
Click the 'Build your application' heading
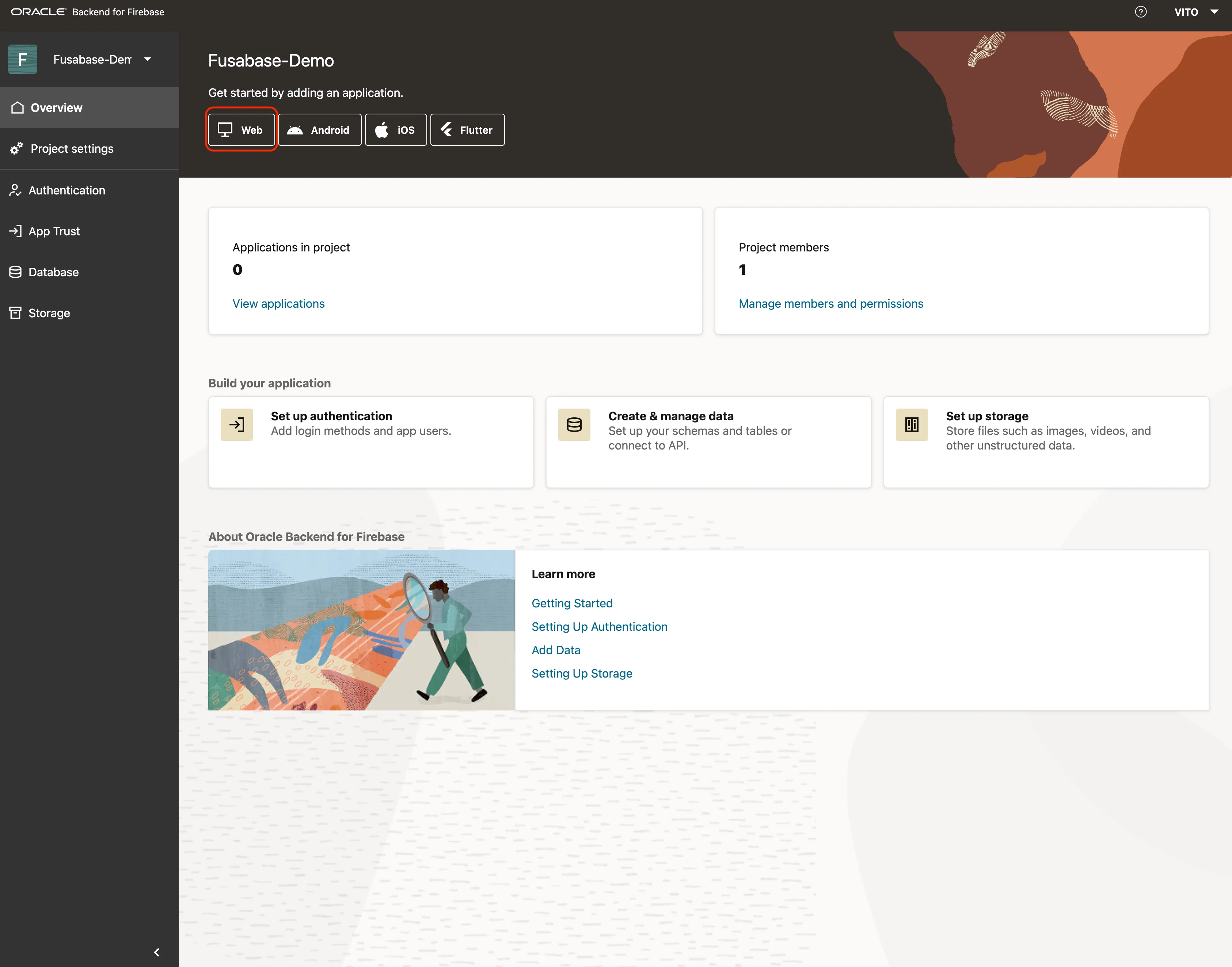(x=269, y=383)
